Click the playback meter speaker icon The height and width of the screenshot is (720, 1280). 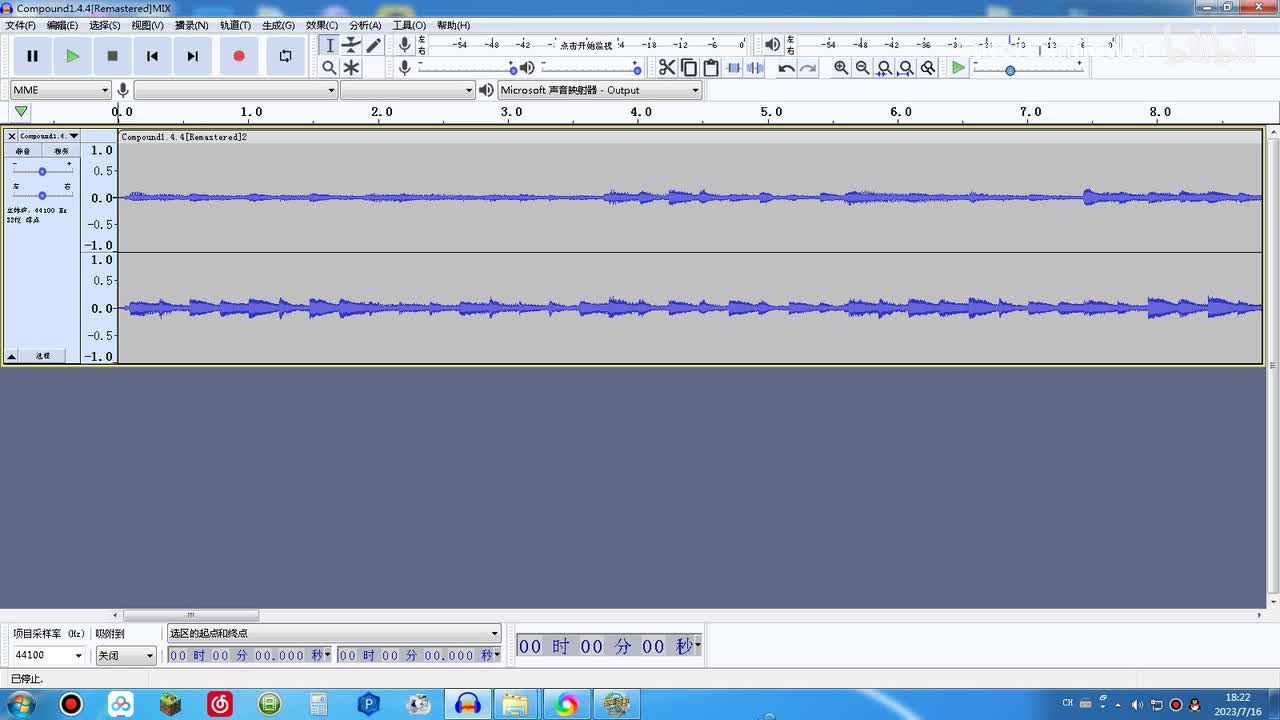click(772, 45)
